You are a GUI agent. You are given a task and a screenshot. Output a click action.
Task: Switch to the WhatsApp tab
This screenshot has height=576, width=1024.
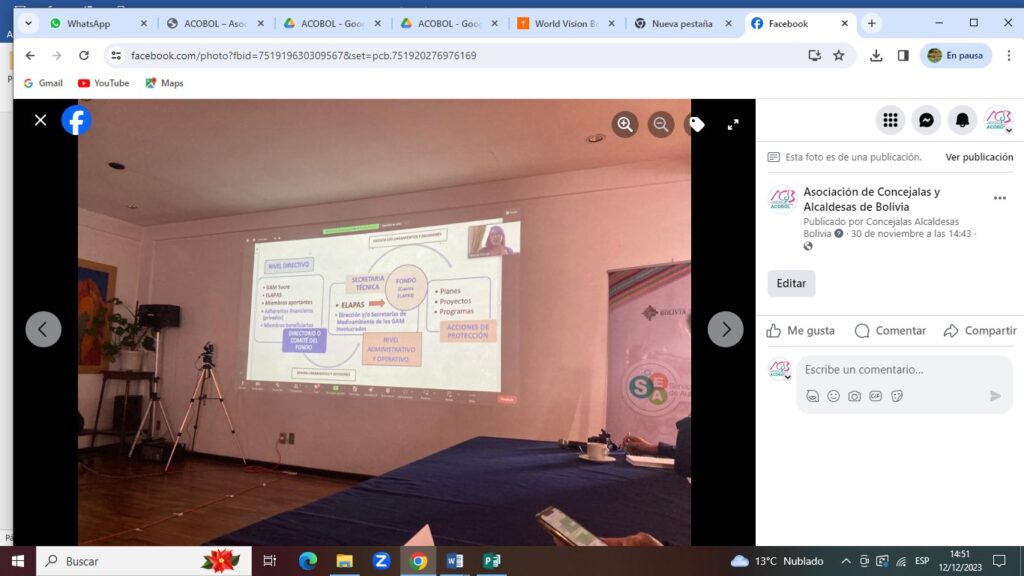coord(89,23)
